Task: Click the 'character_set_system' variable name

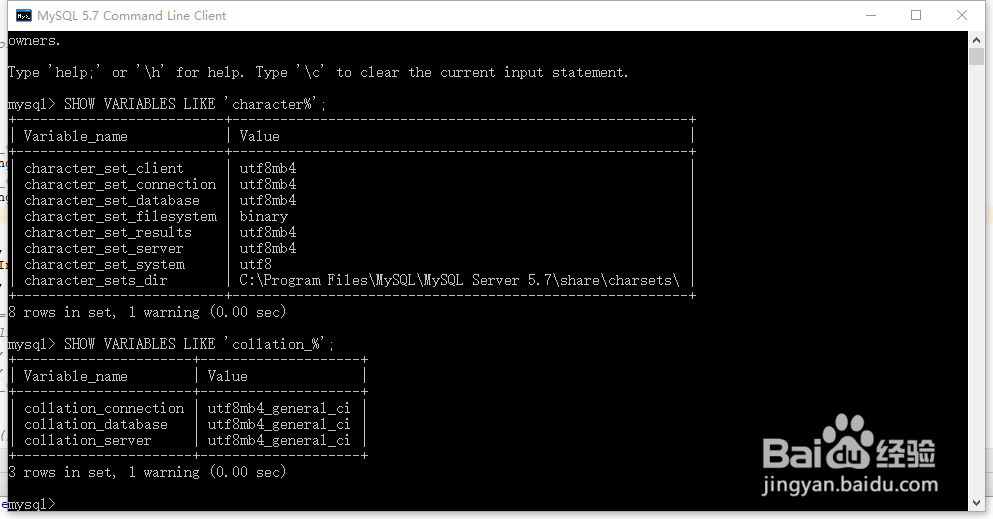Action: [x=104, y=264]
